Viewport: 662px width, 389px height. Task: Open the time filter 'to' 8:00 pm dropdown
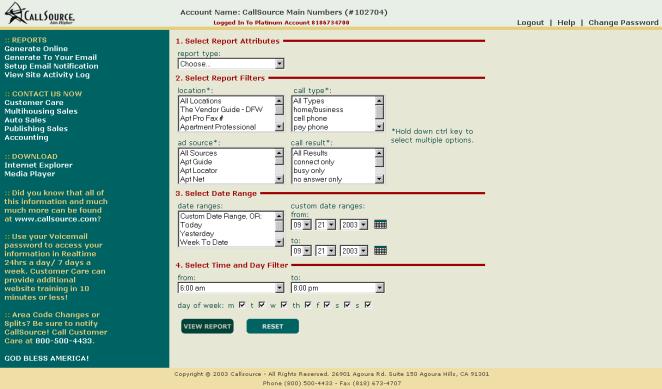click(338, 288)
